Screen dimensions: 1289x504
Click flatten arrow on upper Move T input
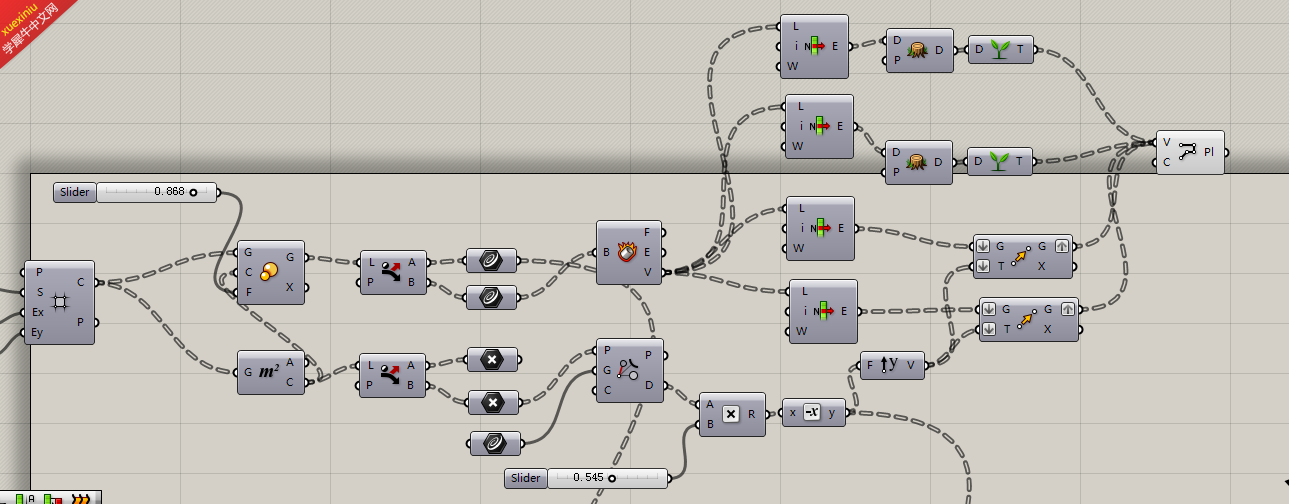[x=983, y=266]
